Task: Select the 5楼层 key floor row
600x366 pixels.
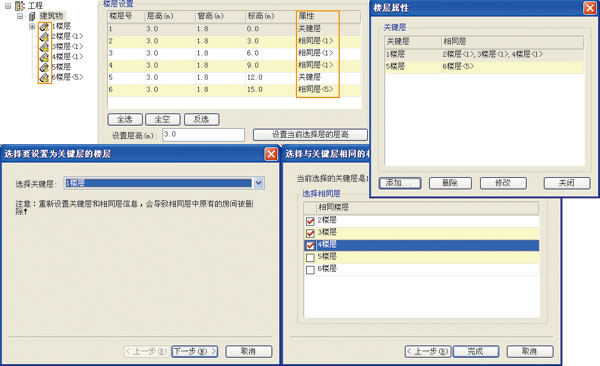Action: point(484,67)
